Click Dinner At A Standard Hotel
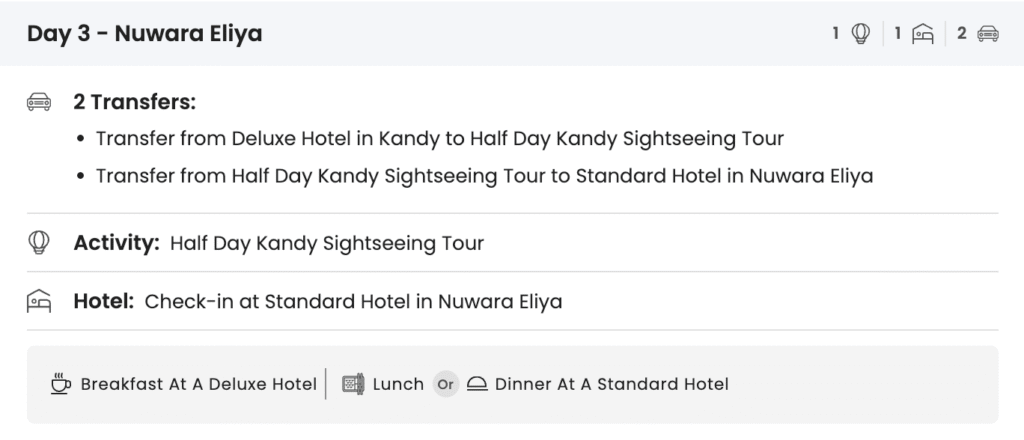Viewport: 1024px width, 440px height. tap(611, 384)
